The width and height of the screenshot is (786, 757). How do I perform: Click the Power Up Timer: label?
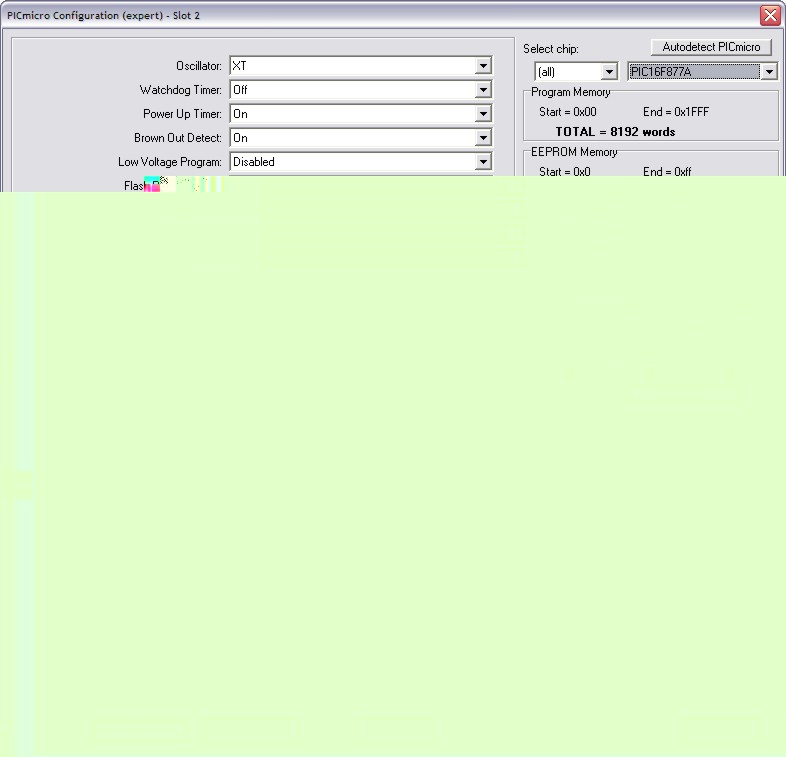pos(182,114)
